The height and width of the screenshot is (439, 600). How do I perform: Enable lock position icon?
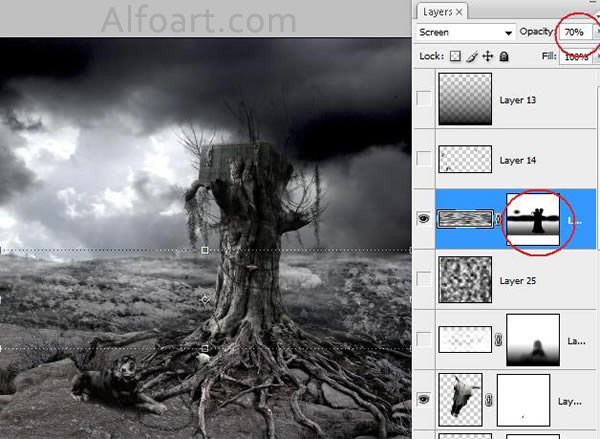(488, 57)
